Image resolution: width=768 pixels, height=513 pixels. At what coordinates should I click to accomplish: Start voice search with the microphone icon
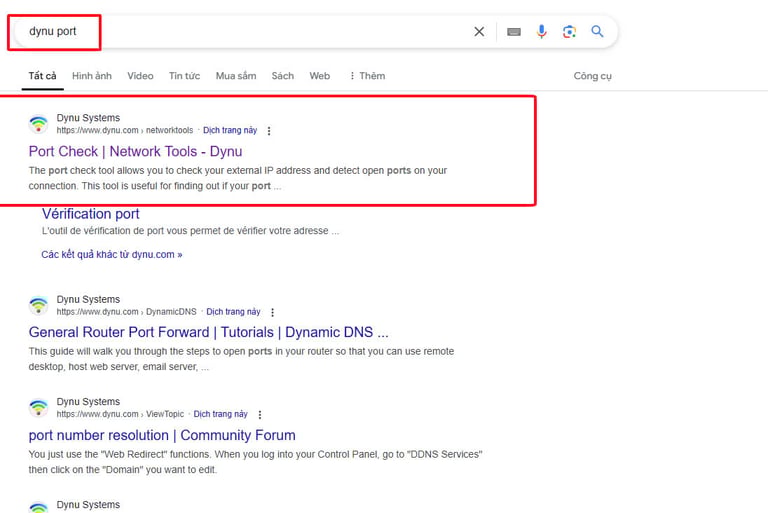(541, 32)
